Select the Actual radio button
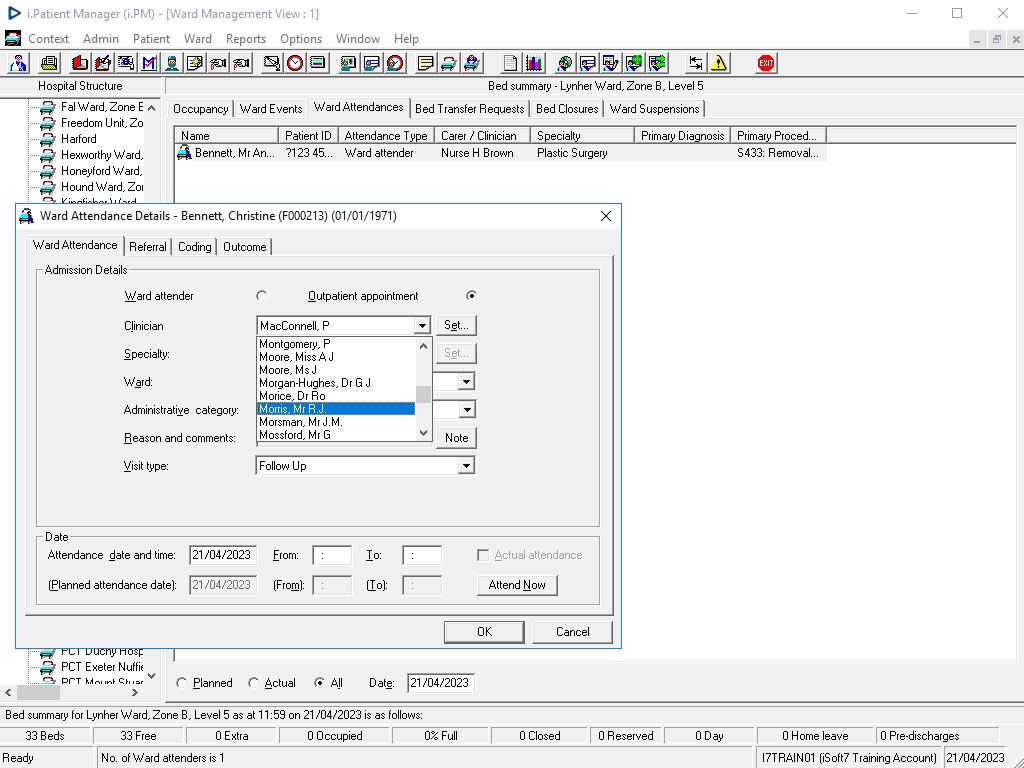The width and height of the screenshot is (1024, 768). pos(253,682)
